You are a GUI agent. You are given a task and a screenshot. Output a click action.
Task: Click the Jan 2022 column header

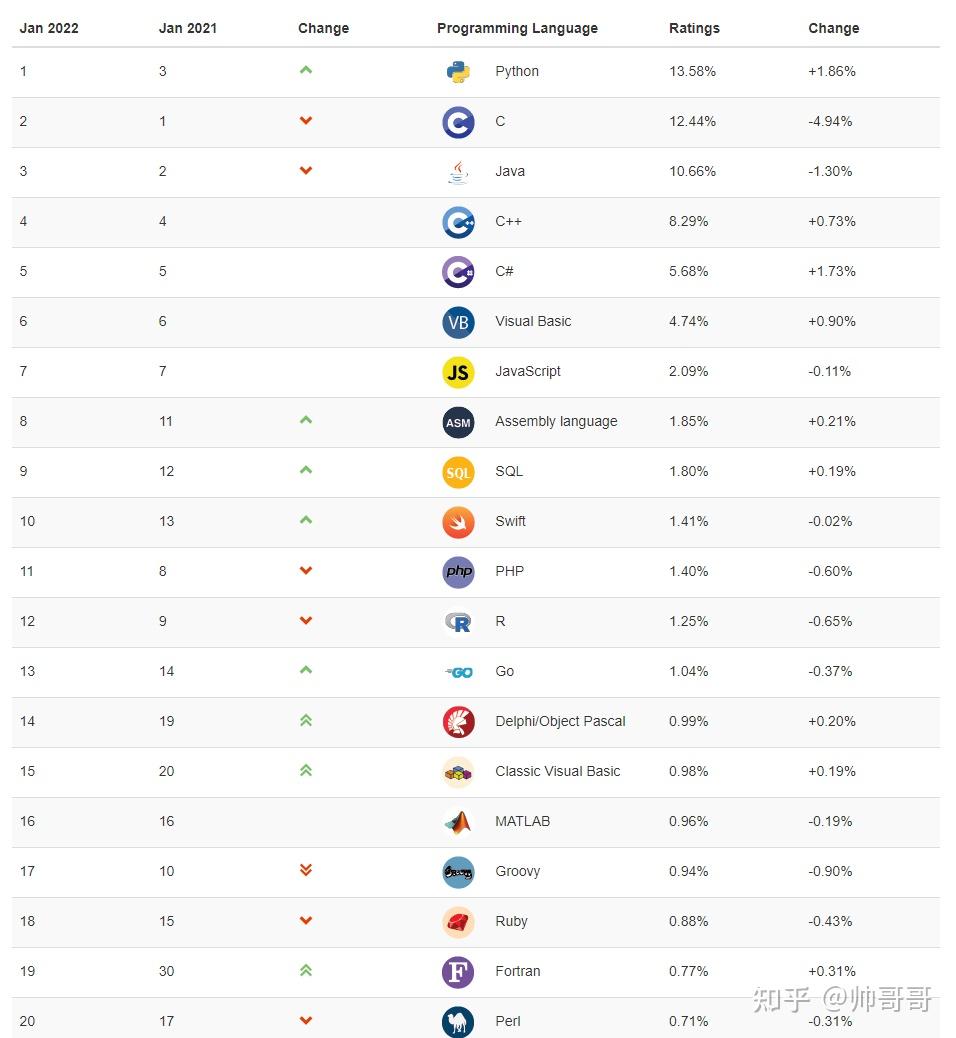50,28
